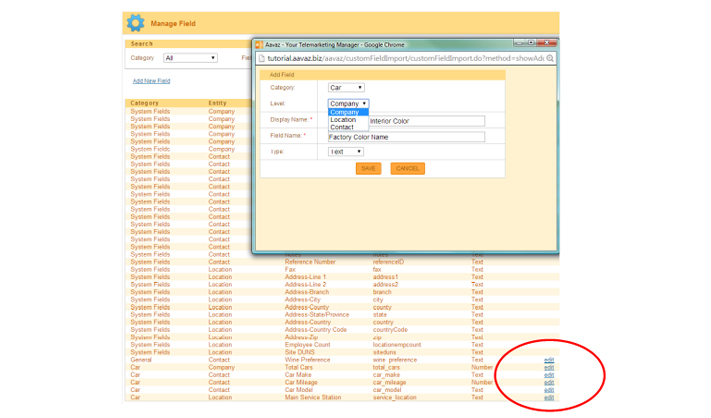Click the Main Service Station cell
The image size is (711, 418).
(x=313, y=398)
